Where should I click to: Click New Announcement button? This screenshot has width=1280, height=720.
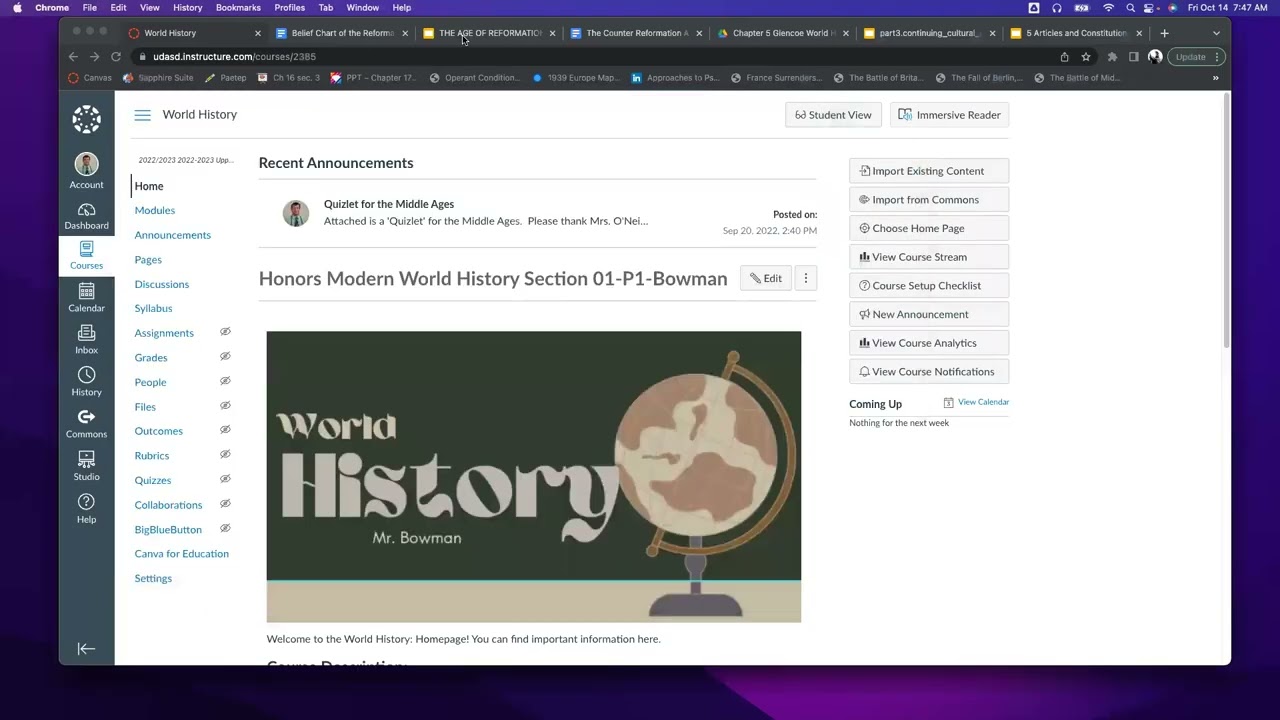929,314
